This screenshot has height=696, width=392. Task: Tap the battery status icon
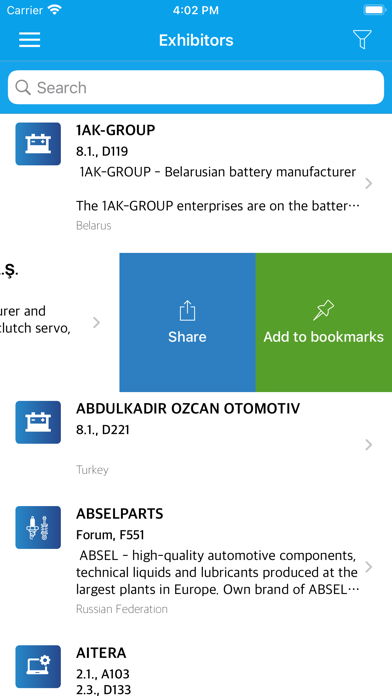coord(375,10)
